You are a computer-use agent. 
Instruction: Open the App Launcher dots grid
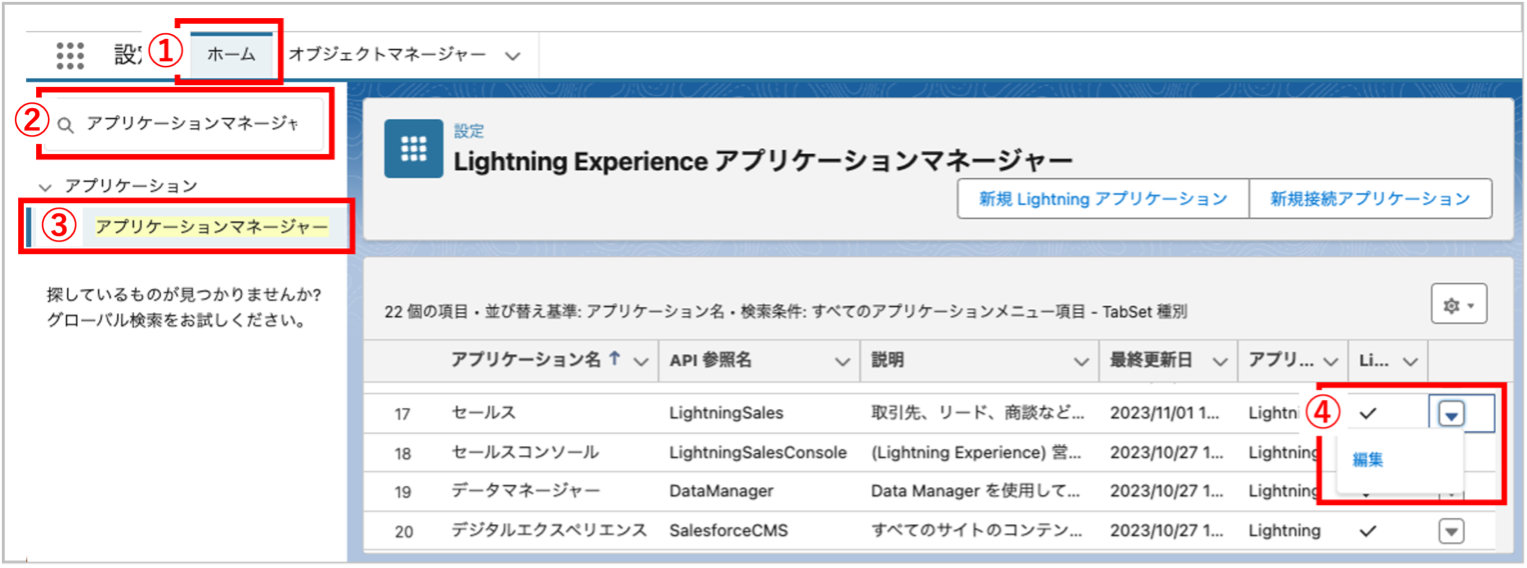click(x=70, y=54)
